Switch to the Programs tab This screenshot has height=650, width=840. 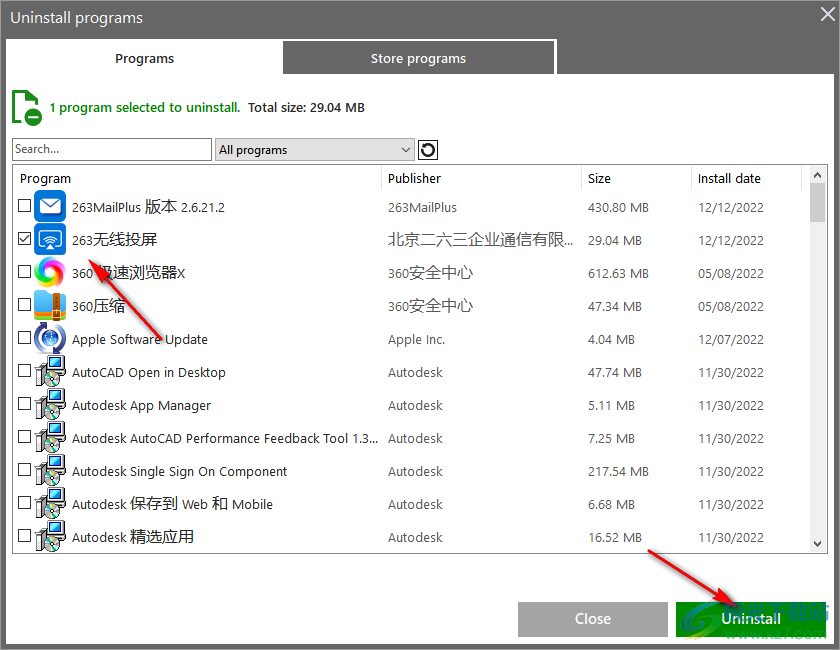144,58
